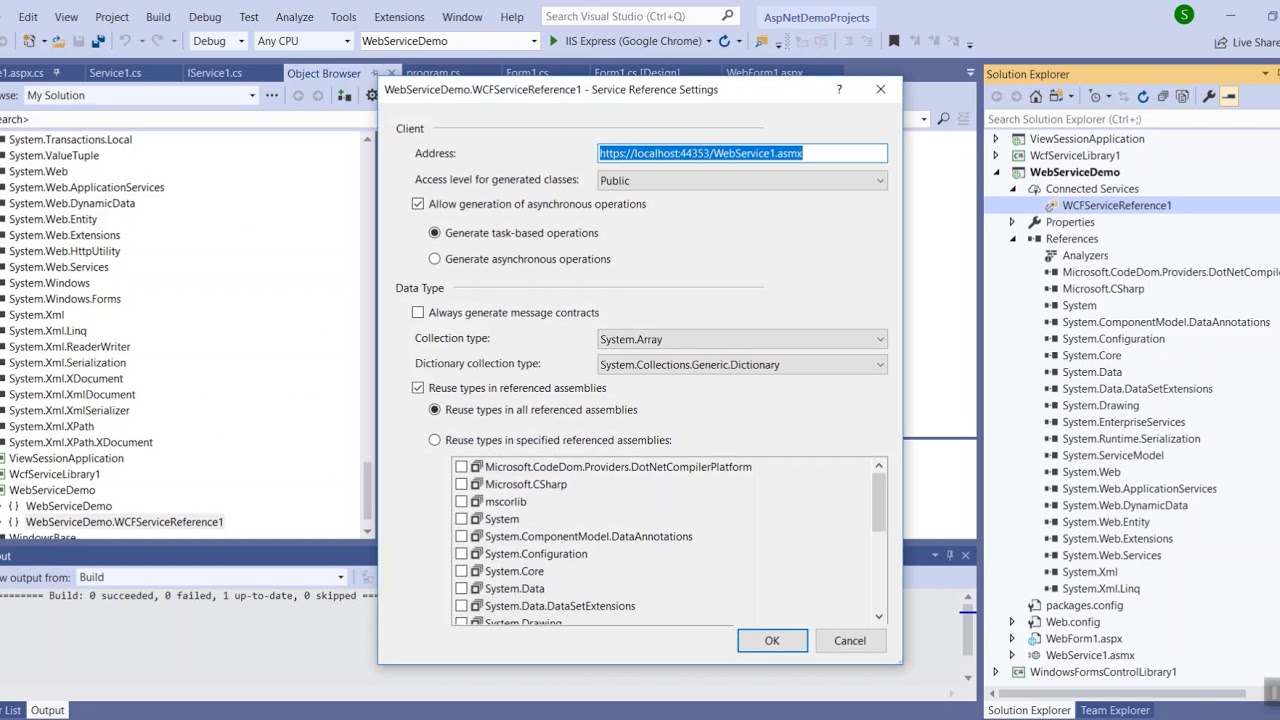The height and width of the screenshot is (720, 1280).
Task: Select Generate task-based operations radio button
Action: (x=434, y=233)
